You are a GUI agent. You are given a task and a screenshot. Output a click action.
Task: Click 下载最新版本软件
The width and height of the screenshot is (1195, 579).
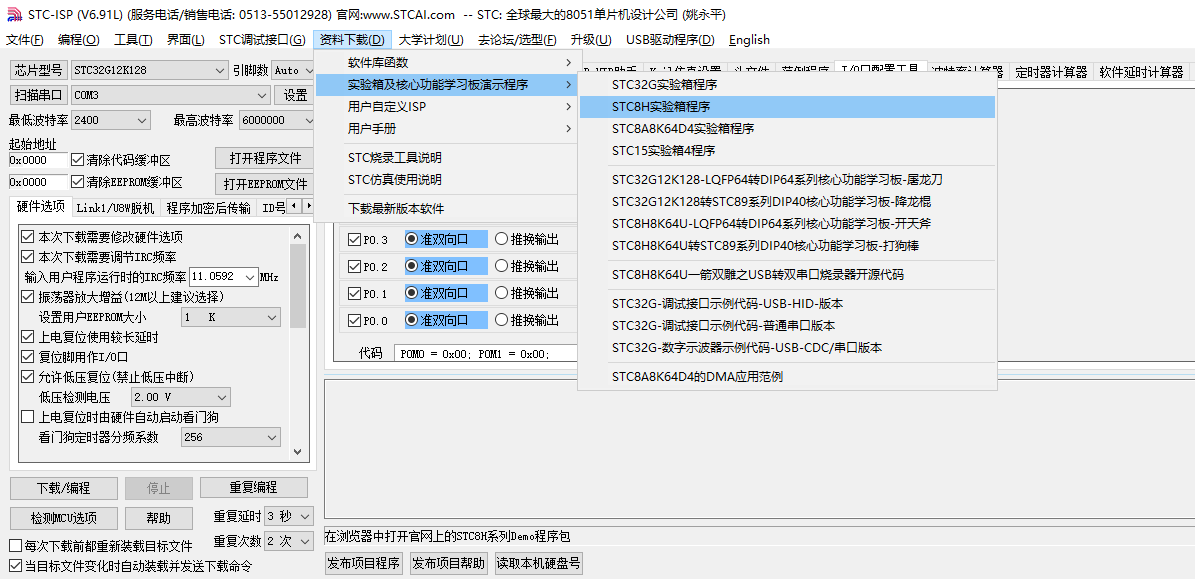pyautogui.click(x=447, y=209)
